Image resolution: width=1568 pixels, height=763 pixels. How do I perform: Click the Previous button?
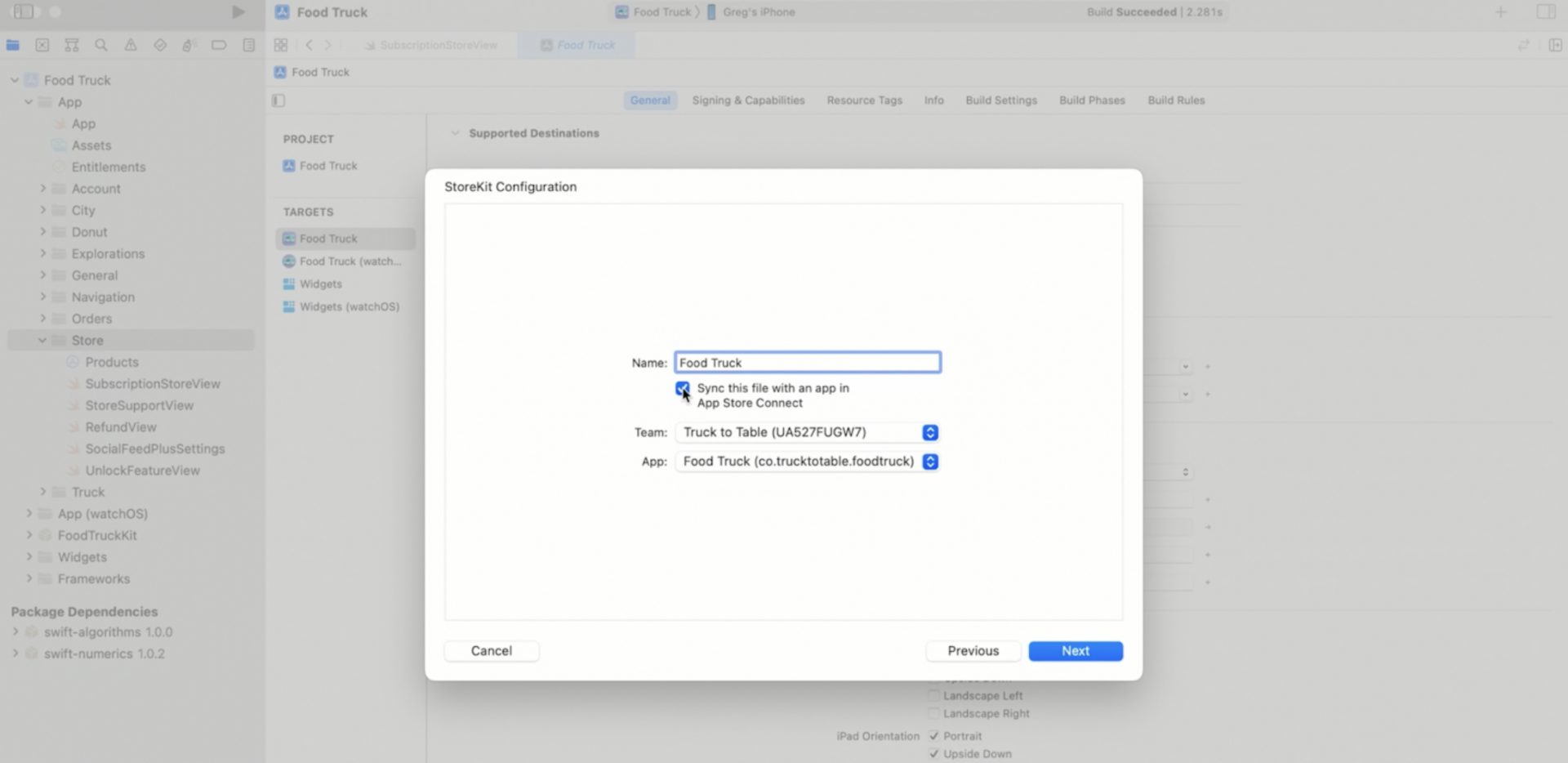point(973,651)
